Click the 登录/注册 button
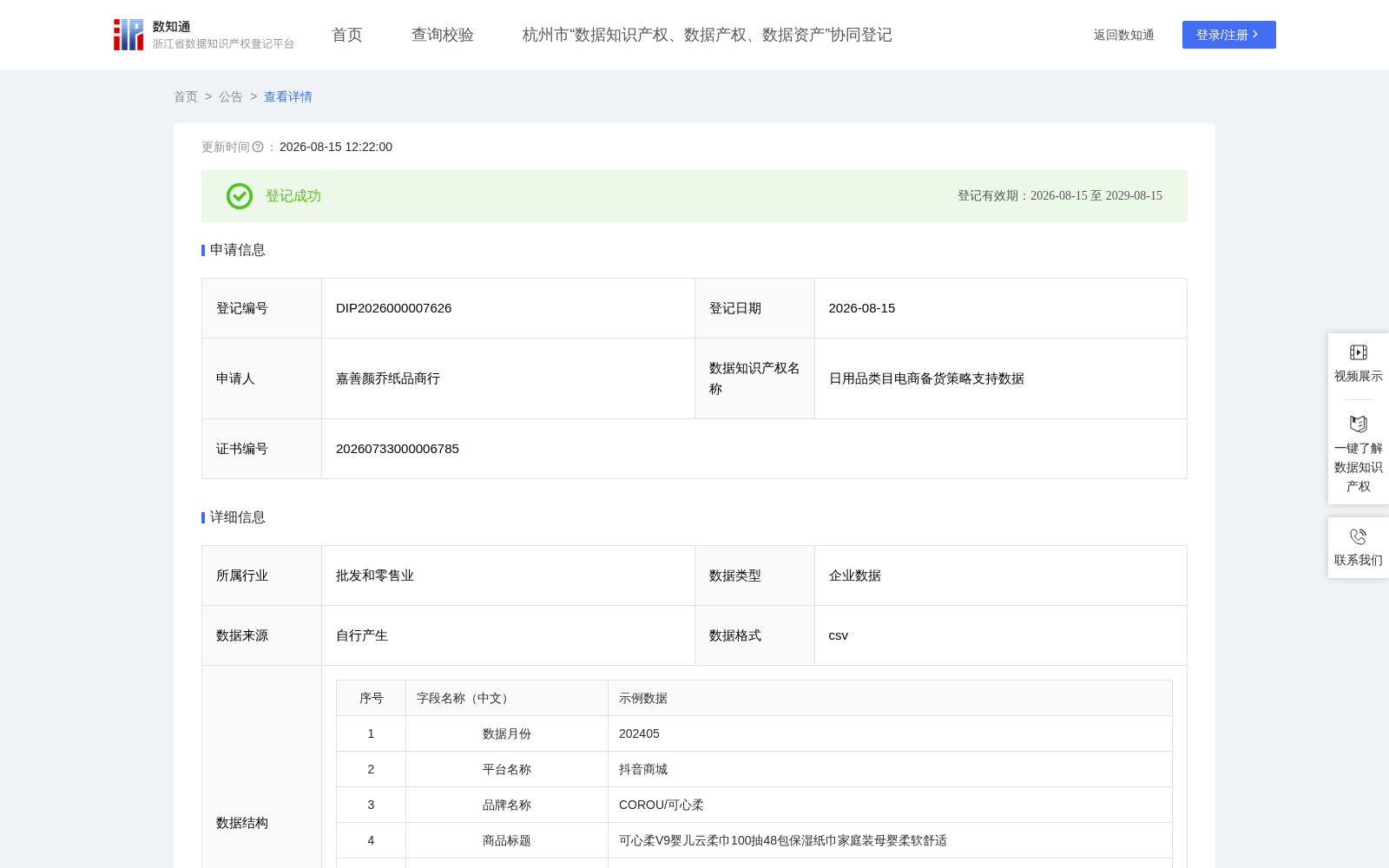The image size is (1389, 868). coord(1229,35)
